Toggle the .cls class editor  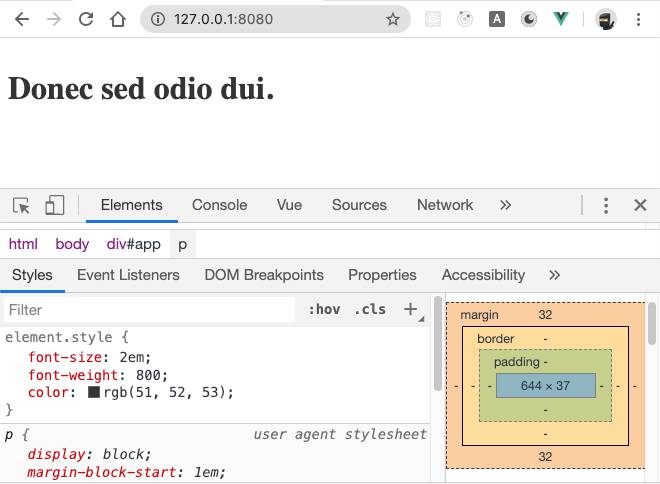[x=369, y=310]
